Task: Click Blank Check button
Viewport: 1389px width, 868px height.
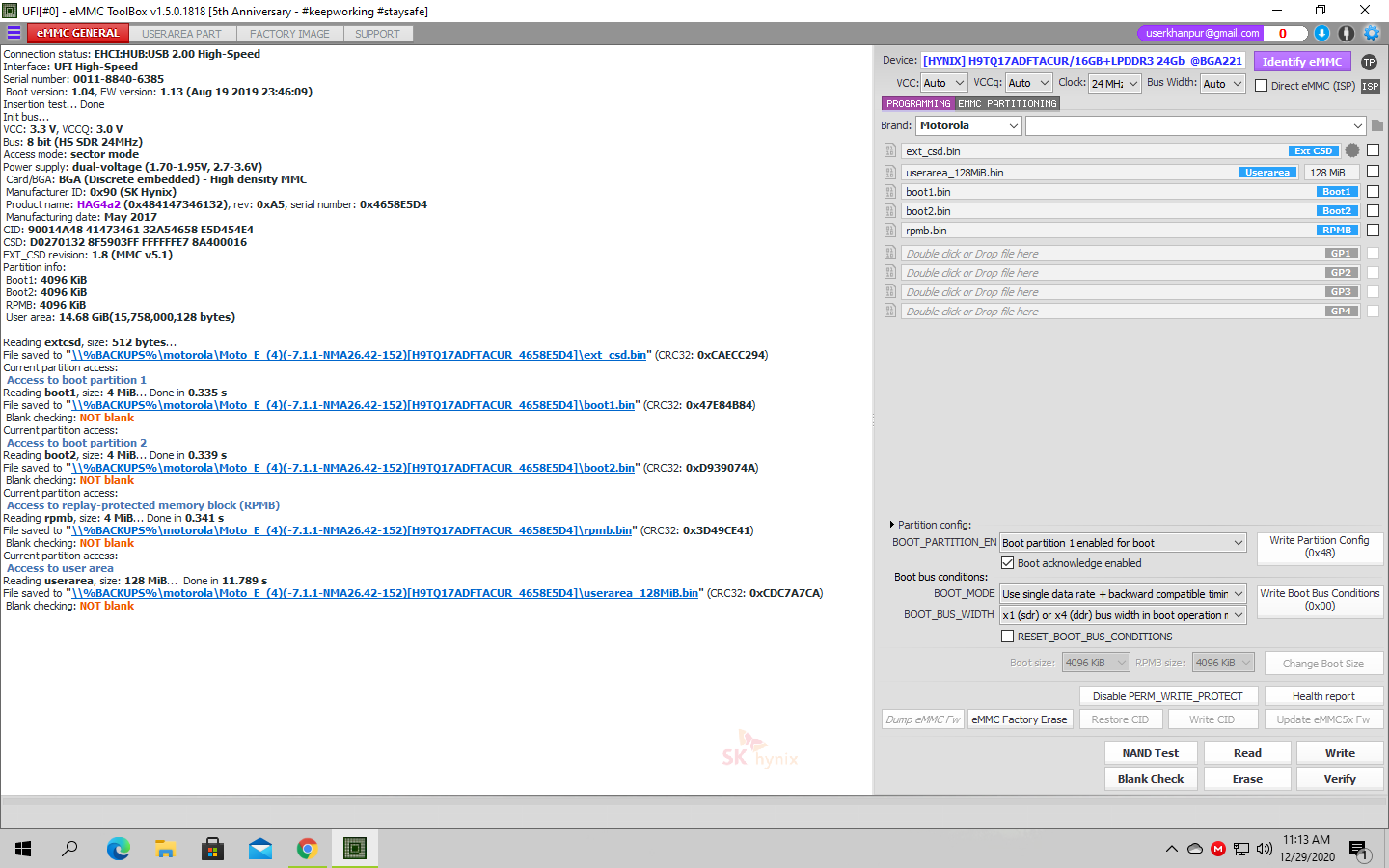Action: point(1151,779)
